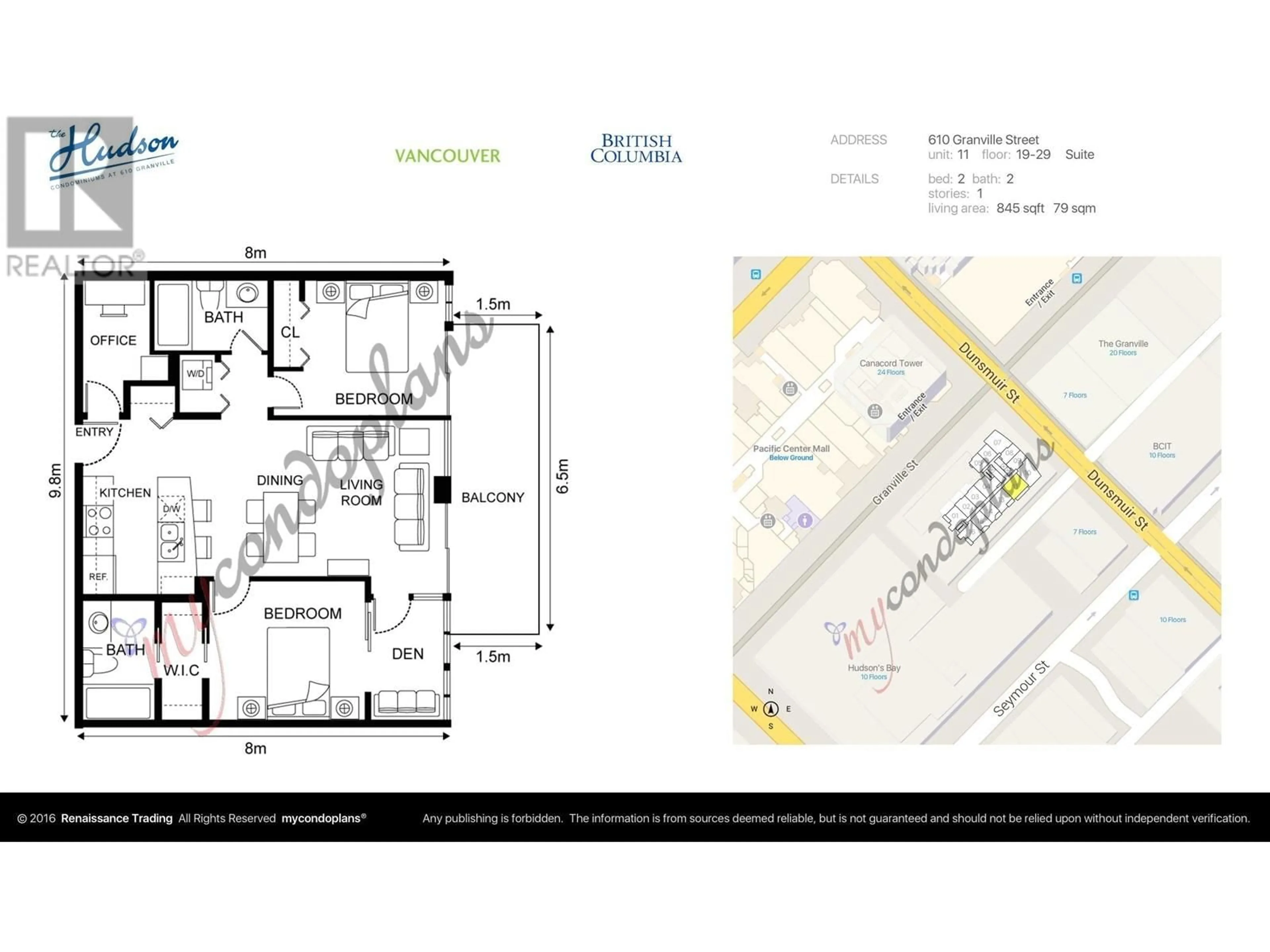Click the BRITISH COLUMBIA heading
The image size is (1270, 952).
pos(636,149)
